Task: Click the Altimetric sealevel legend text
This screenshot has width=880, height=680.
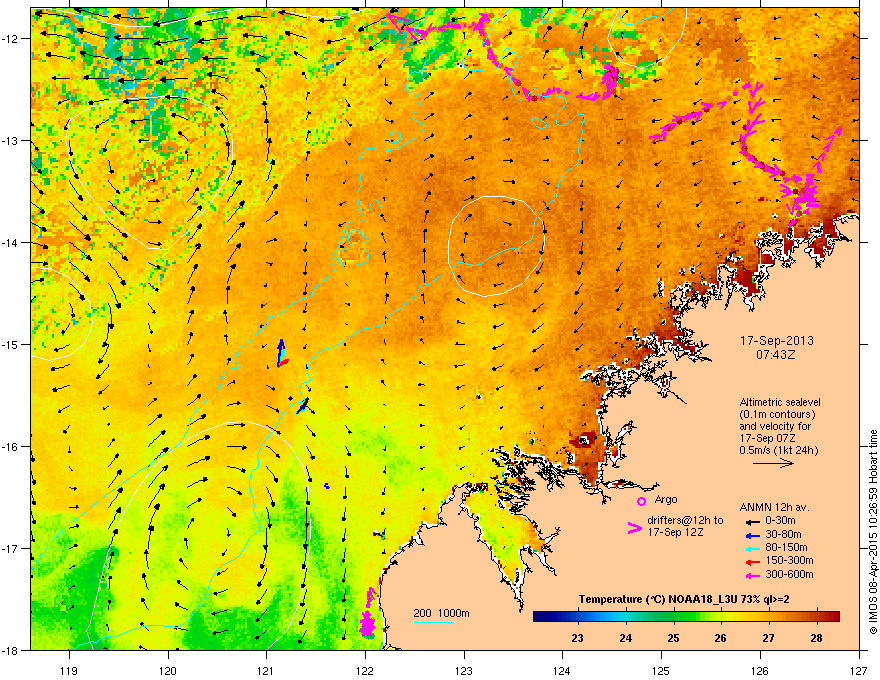Action: coord(780,402)
